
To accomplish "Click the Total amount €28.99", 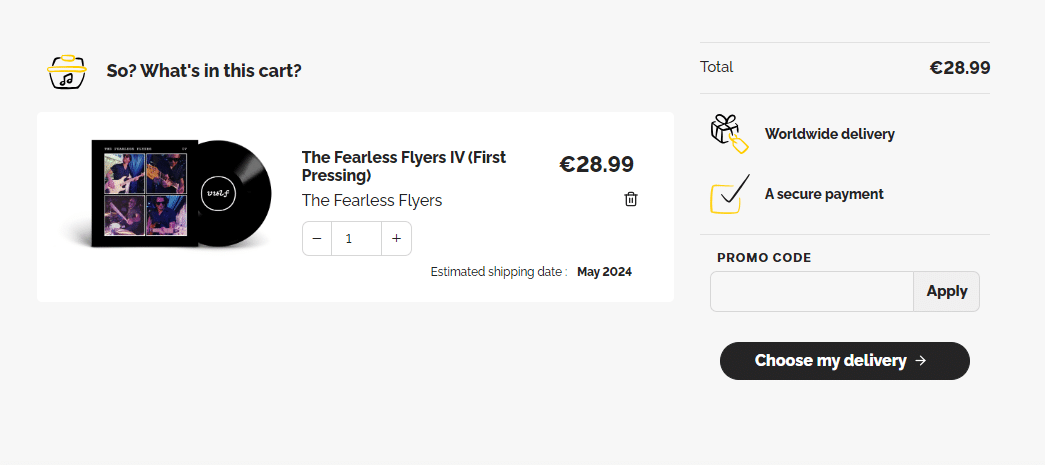I will click(960, 67).
